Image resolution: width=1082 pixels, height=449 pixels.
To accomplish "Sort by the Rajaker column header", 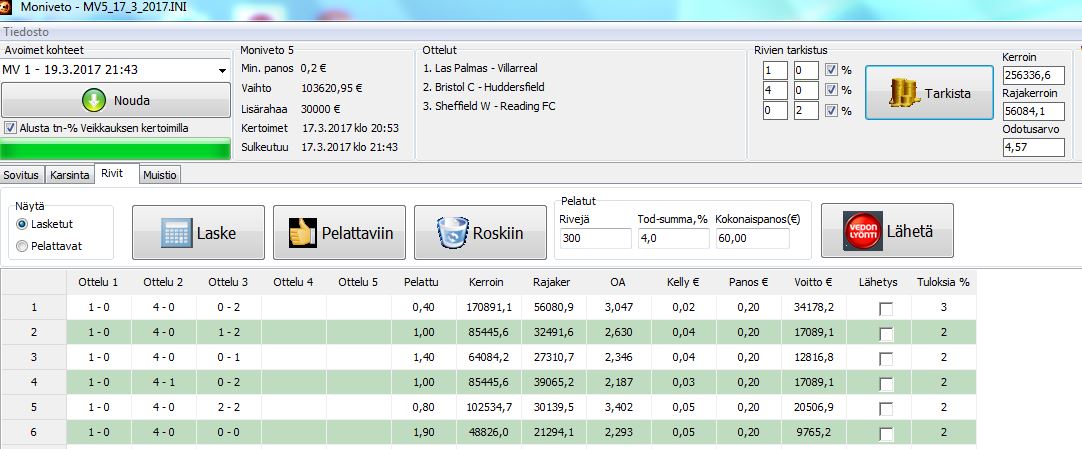I will 551,282.
